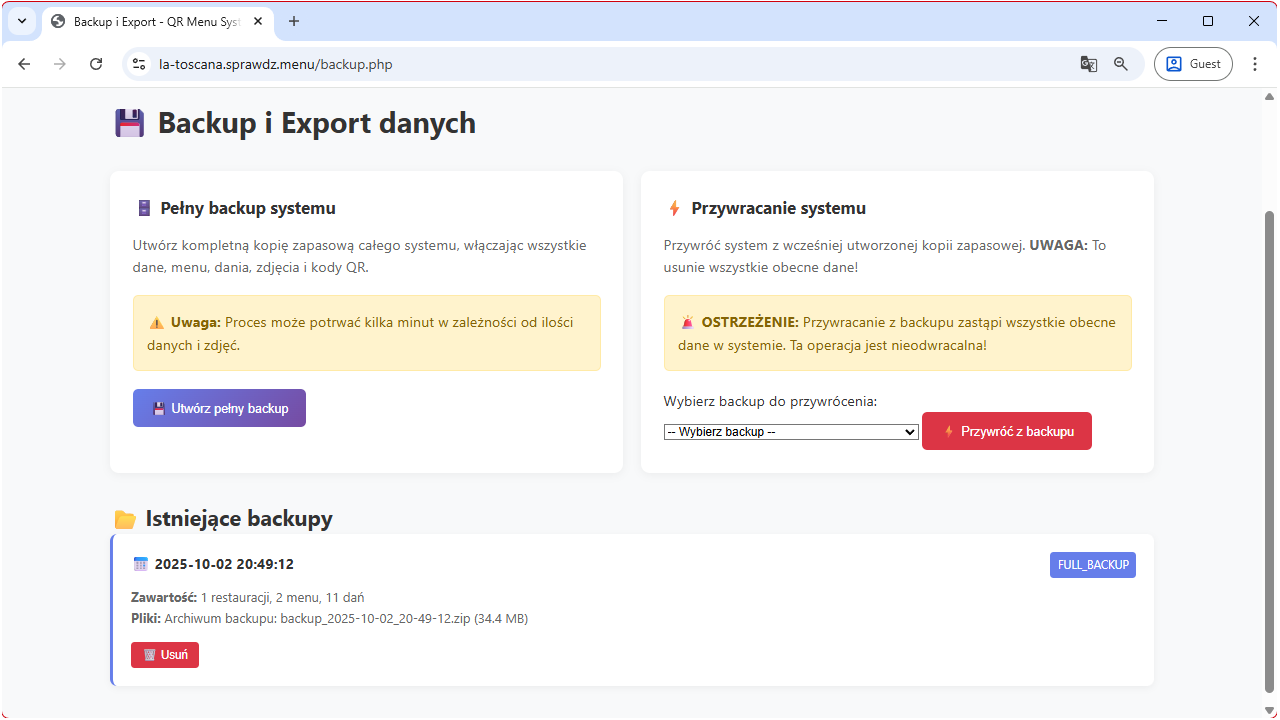Open Chrome's tab search chevron
Viewport: 1280px width, 720px height.
coord(21,20)
